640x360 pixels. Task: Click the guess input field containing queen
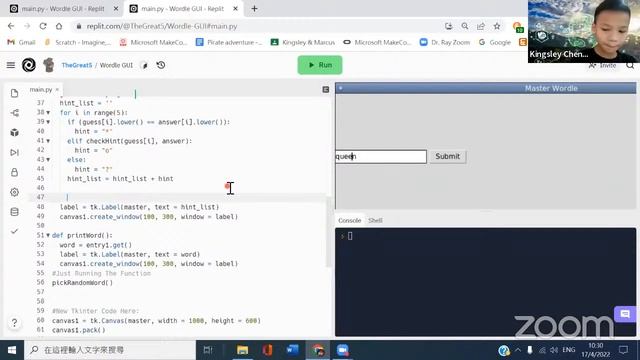[381, 156]
